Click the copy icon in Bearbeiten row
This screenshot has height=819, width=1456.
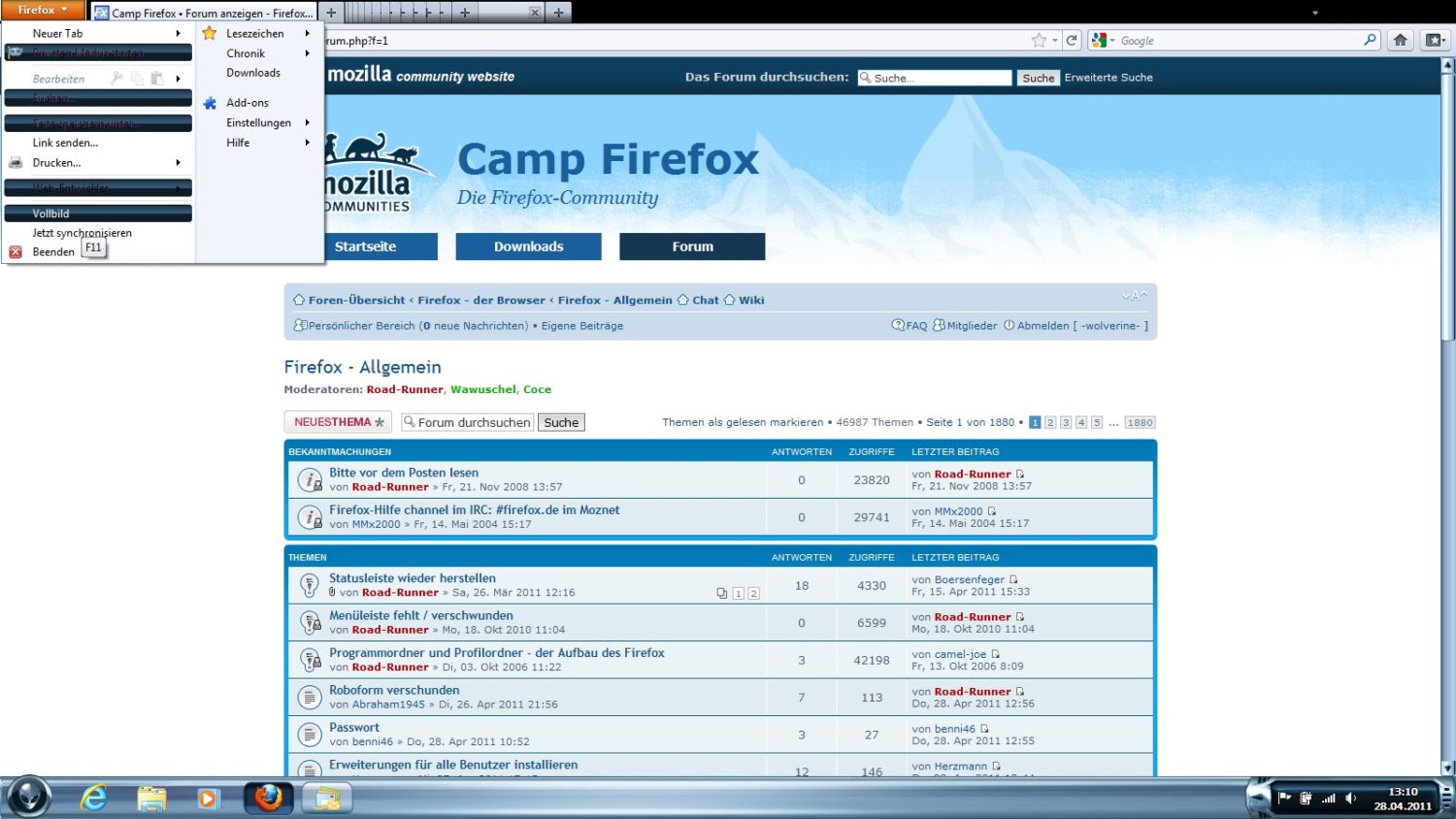(137, 78)
